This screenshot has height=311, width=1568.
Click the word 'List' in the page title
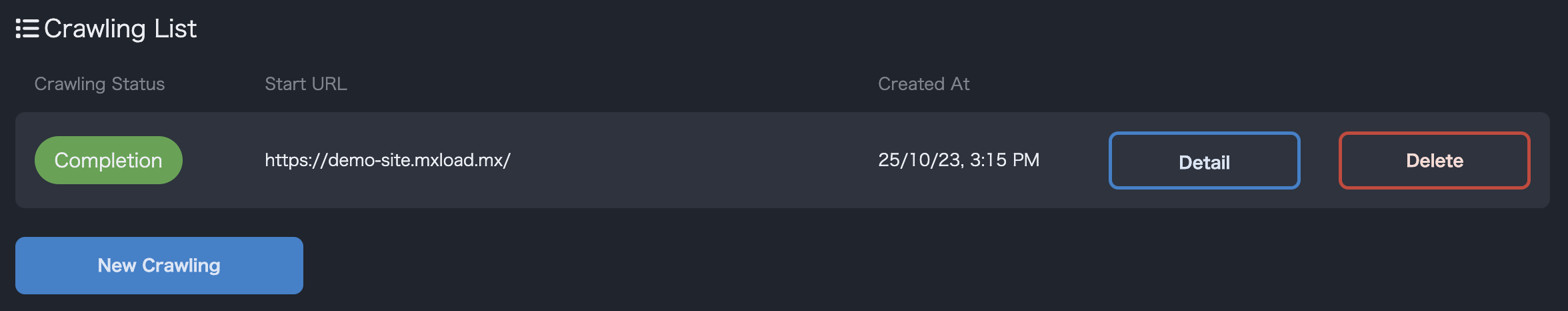click(175, 29)
